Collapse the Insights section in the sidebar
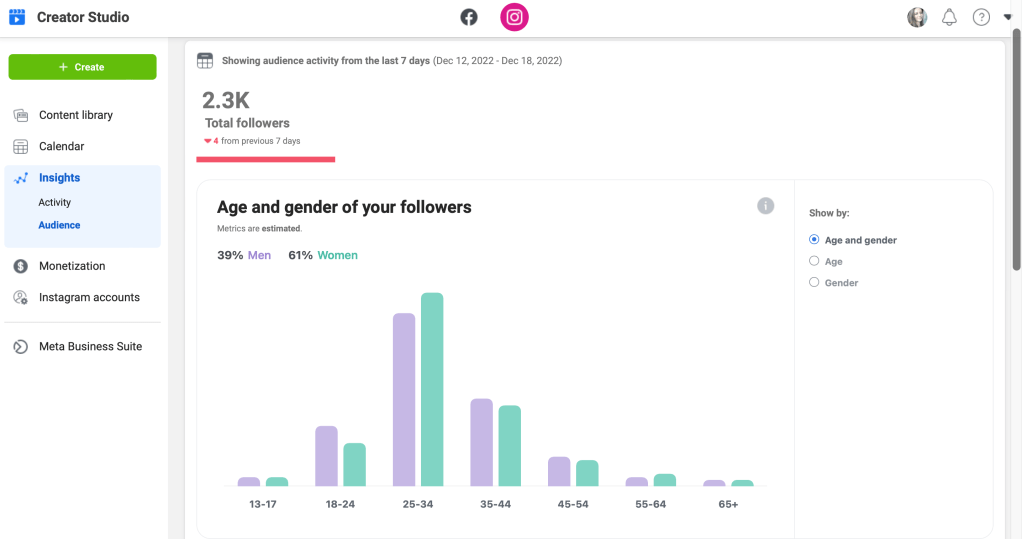The width and height of the screenshot is (1022, 539). [59, 178]
